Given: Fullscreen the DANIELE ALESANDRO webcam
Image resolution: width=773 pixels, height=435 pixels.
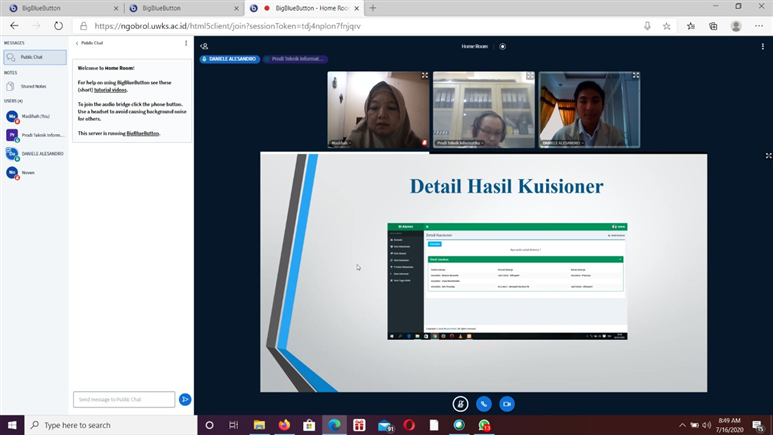Looking at the screenshot, I should pyautogui.click(x=636, y=75).
